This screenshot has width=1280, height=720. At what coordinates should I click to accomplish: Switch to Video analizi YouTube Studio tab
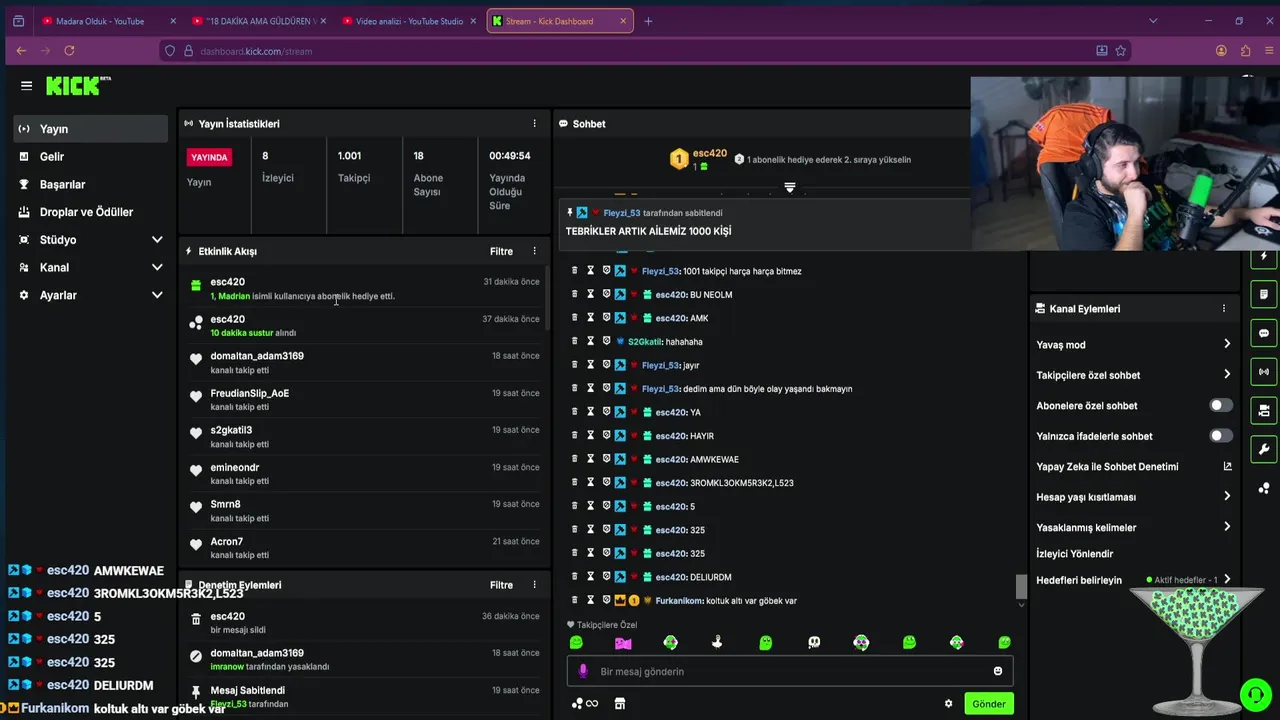click(408, 21)
